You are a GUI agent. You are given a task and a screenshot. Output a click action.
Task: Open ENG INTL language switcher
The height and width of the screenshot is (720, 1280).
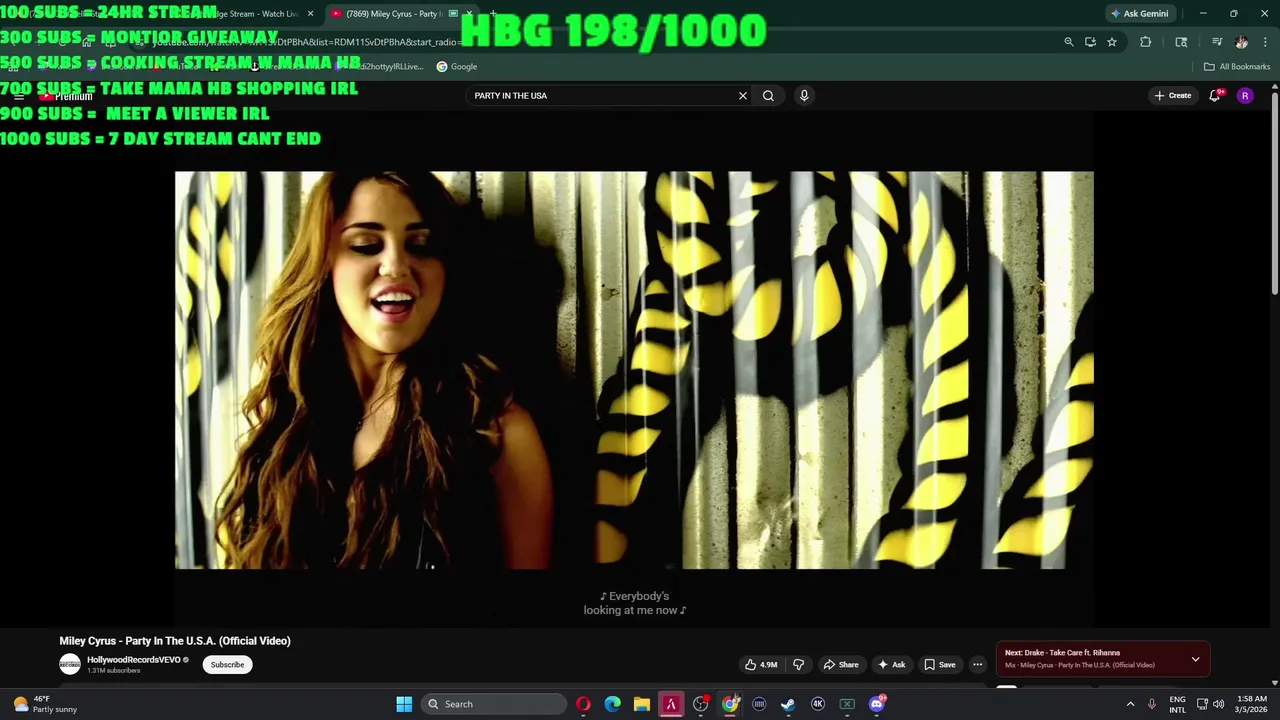[1178, 704]
